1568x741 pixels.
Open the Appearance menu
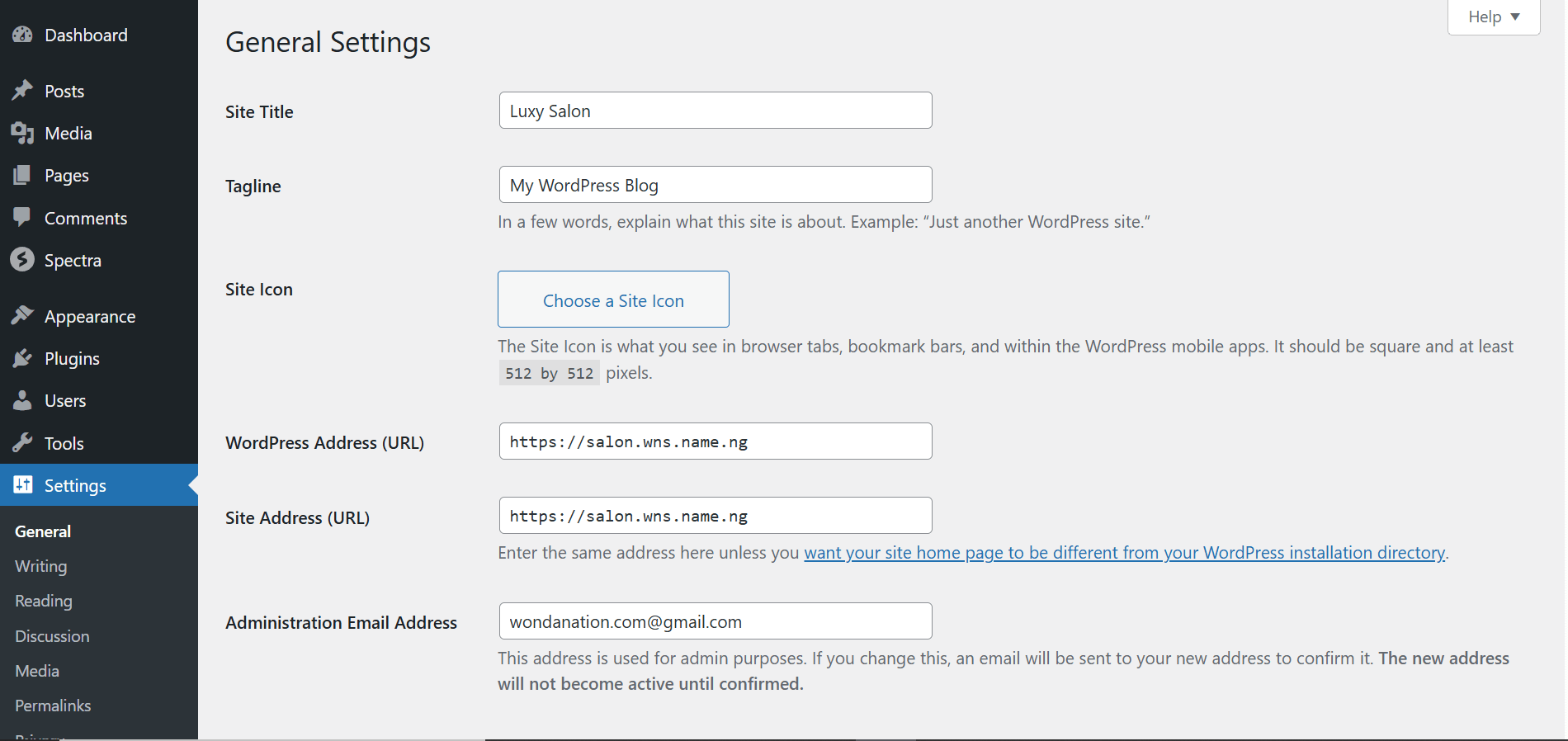pyautogui.click(x=99, y=316)
